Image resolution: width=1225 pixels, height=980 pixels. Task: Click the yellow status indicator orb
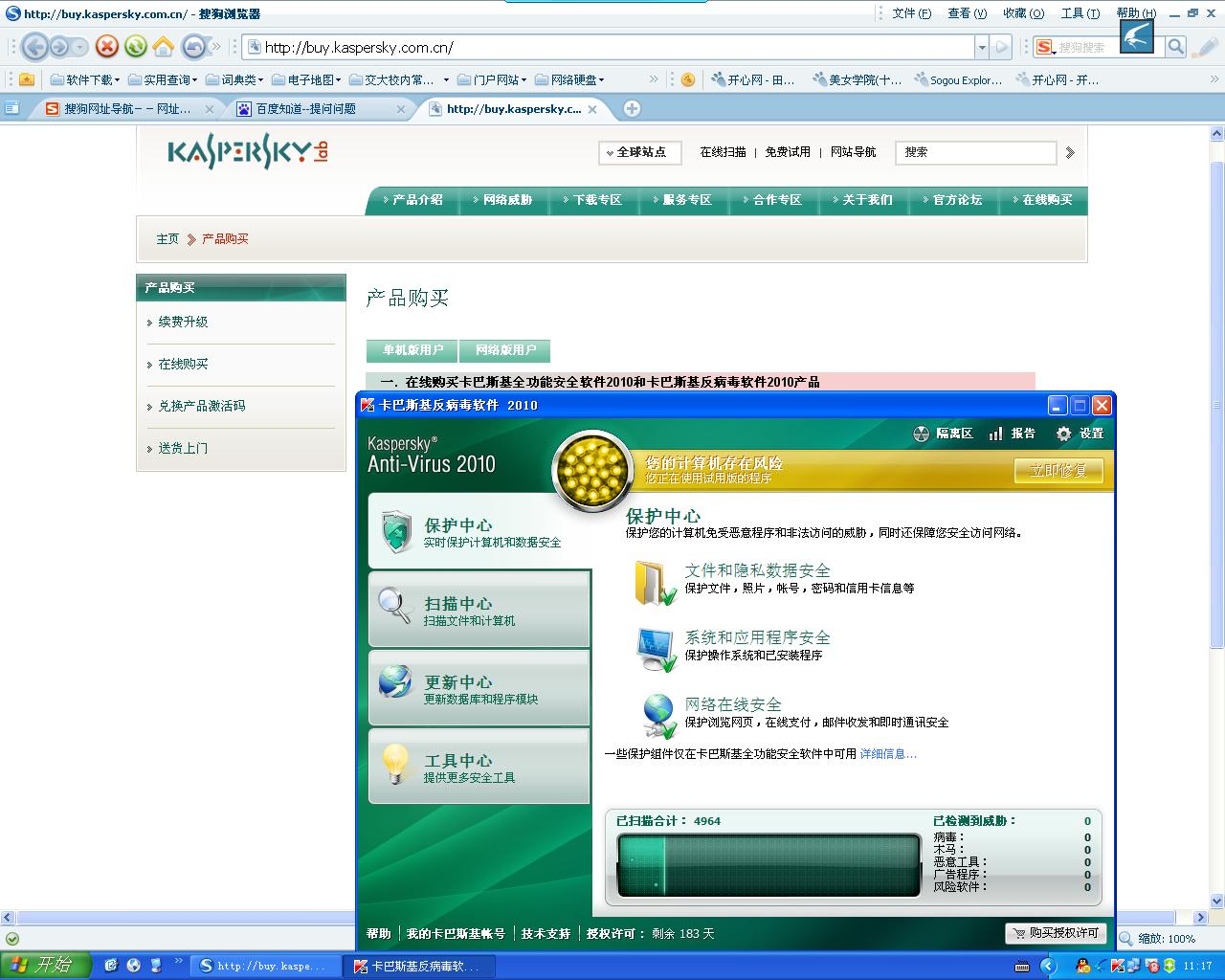(592, 471)
